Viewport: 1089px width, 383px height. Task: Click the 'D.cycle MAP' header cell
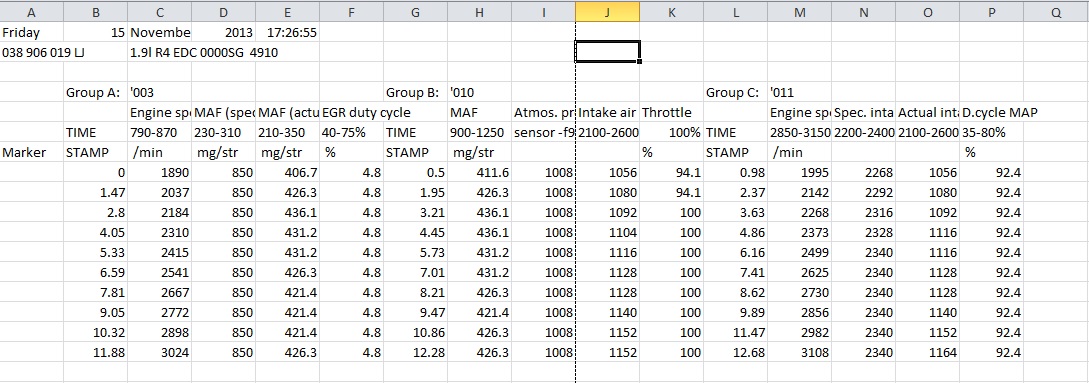[x=991, y=113]
